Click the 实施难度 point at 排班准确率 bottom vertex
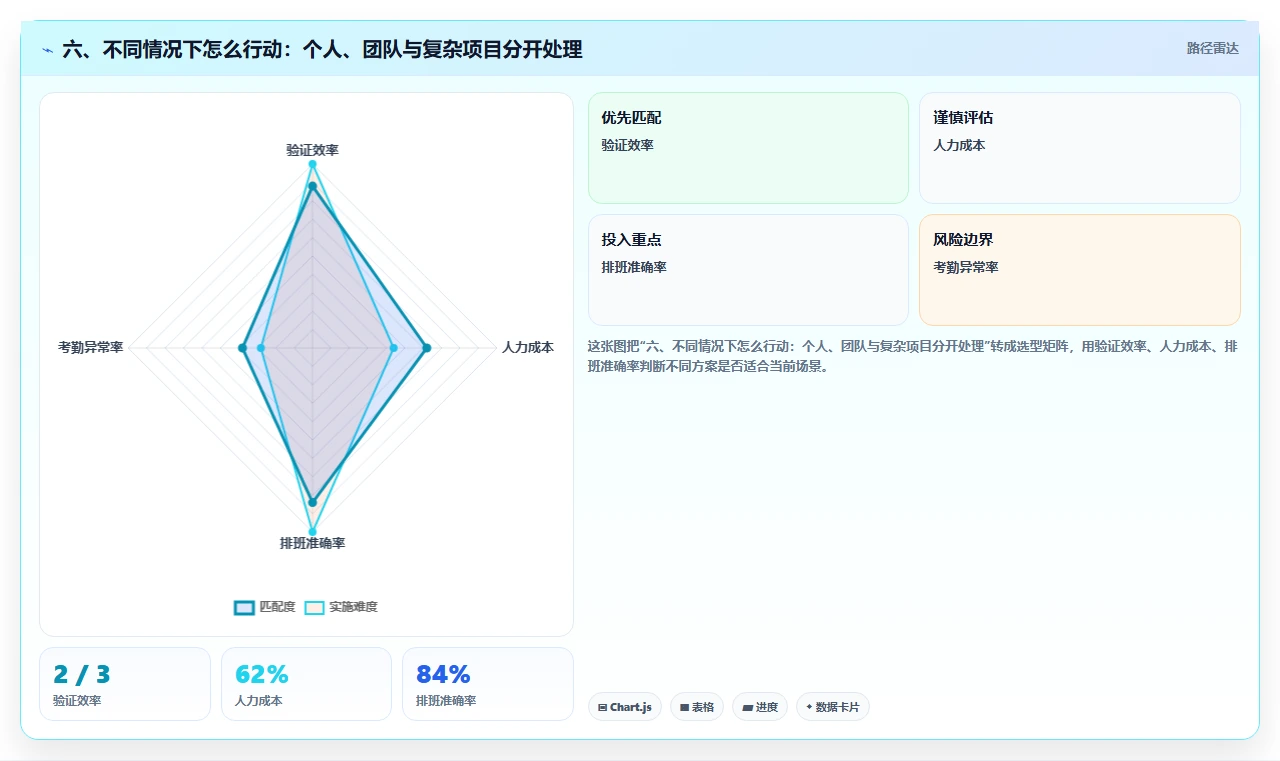1280x761 pixels. (312, 531)
